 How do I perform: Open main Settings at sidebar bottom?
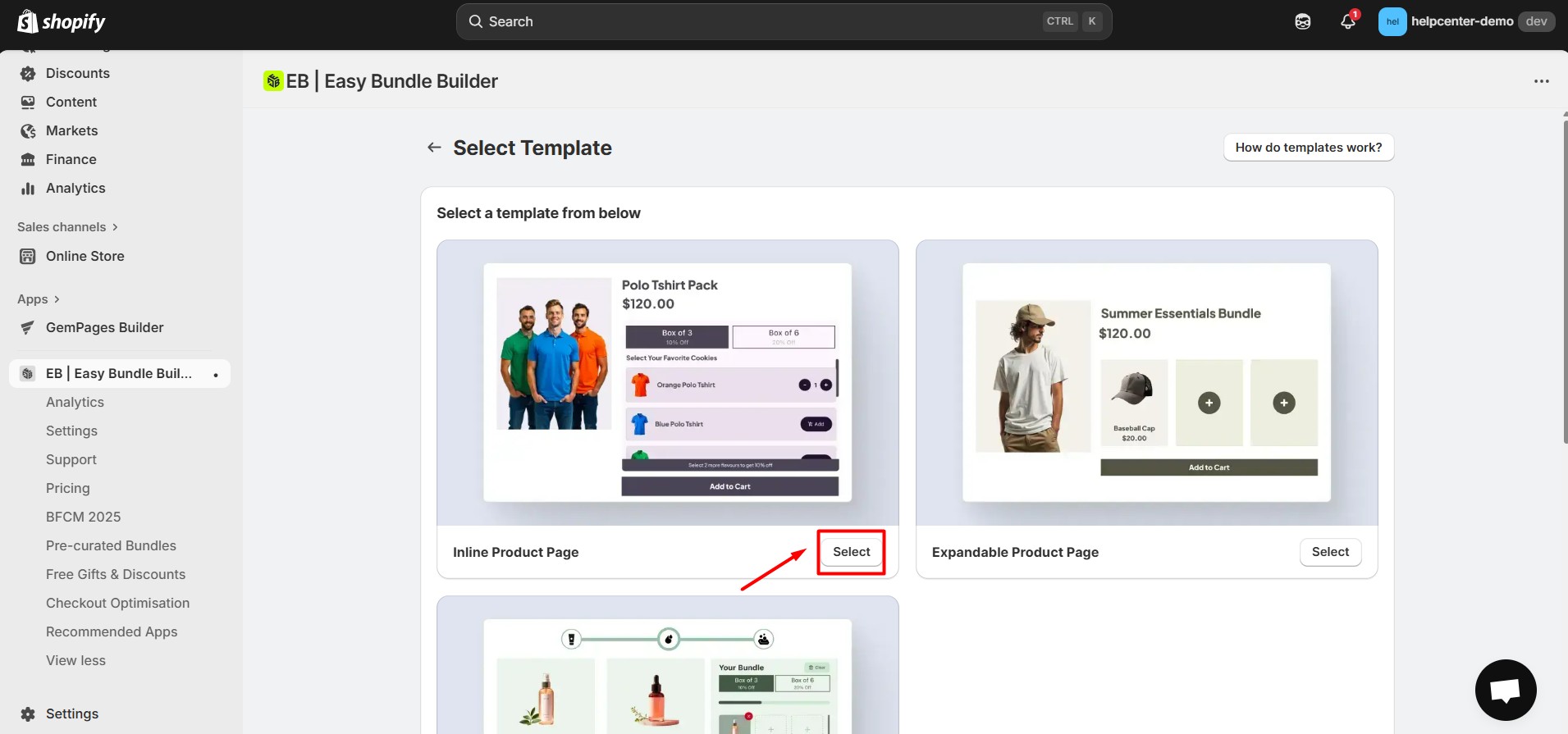pos(72,714)
